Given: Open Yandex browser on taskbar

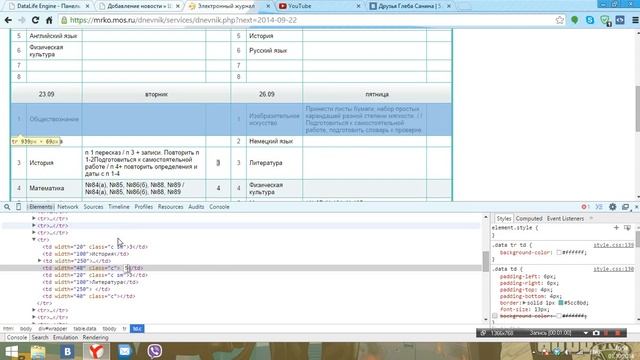Looking at the screenshot, I should [x=96, y=351].
